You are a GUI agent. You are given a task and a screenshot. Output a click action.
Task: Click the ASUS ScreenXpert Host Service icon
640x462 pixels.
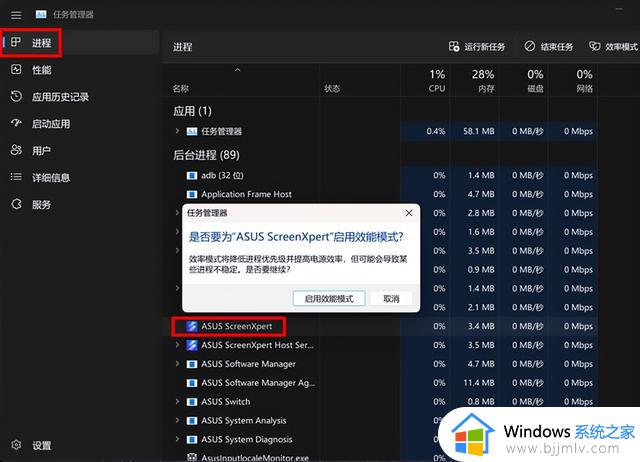(192, 345)
